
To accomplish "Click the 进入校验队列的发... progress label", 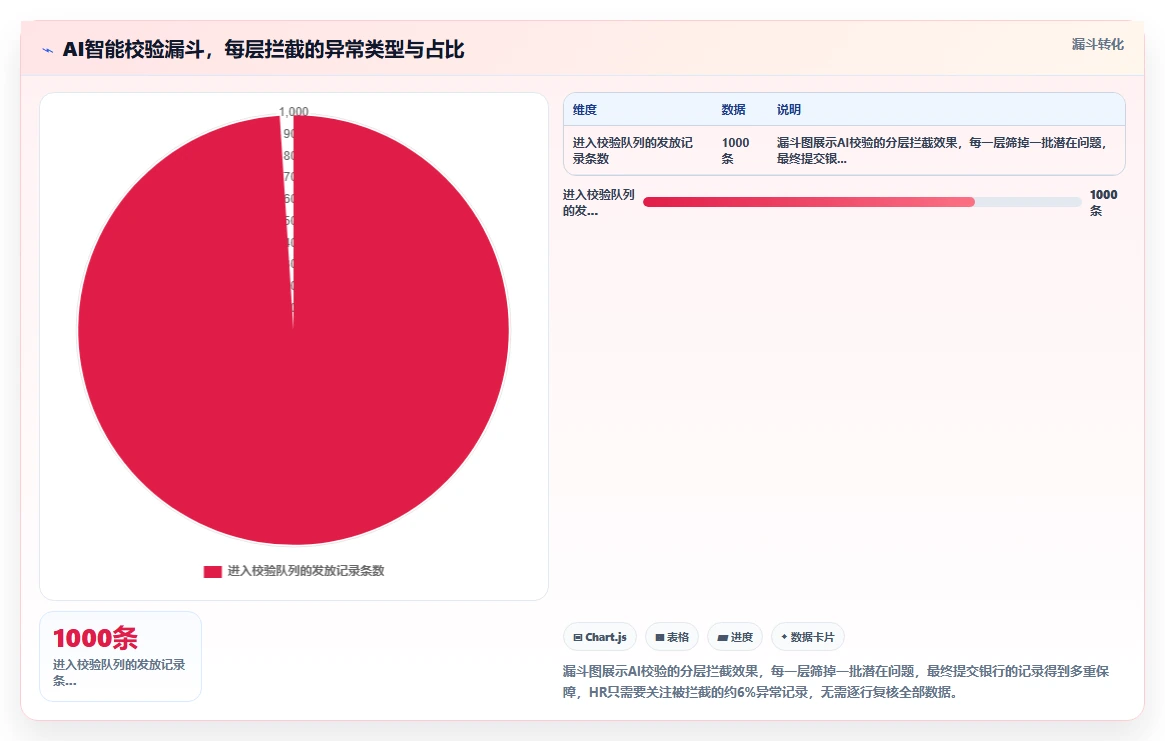I will [598, 202].
